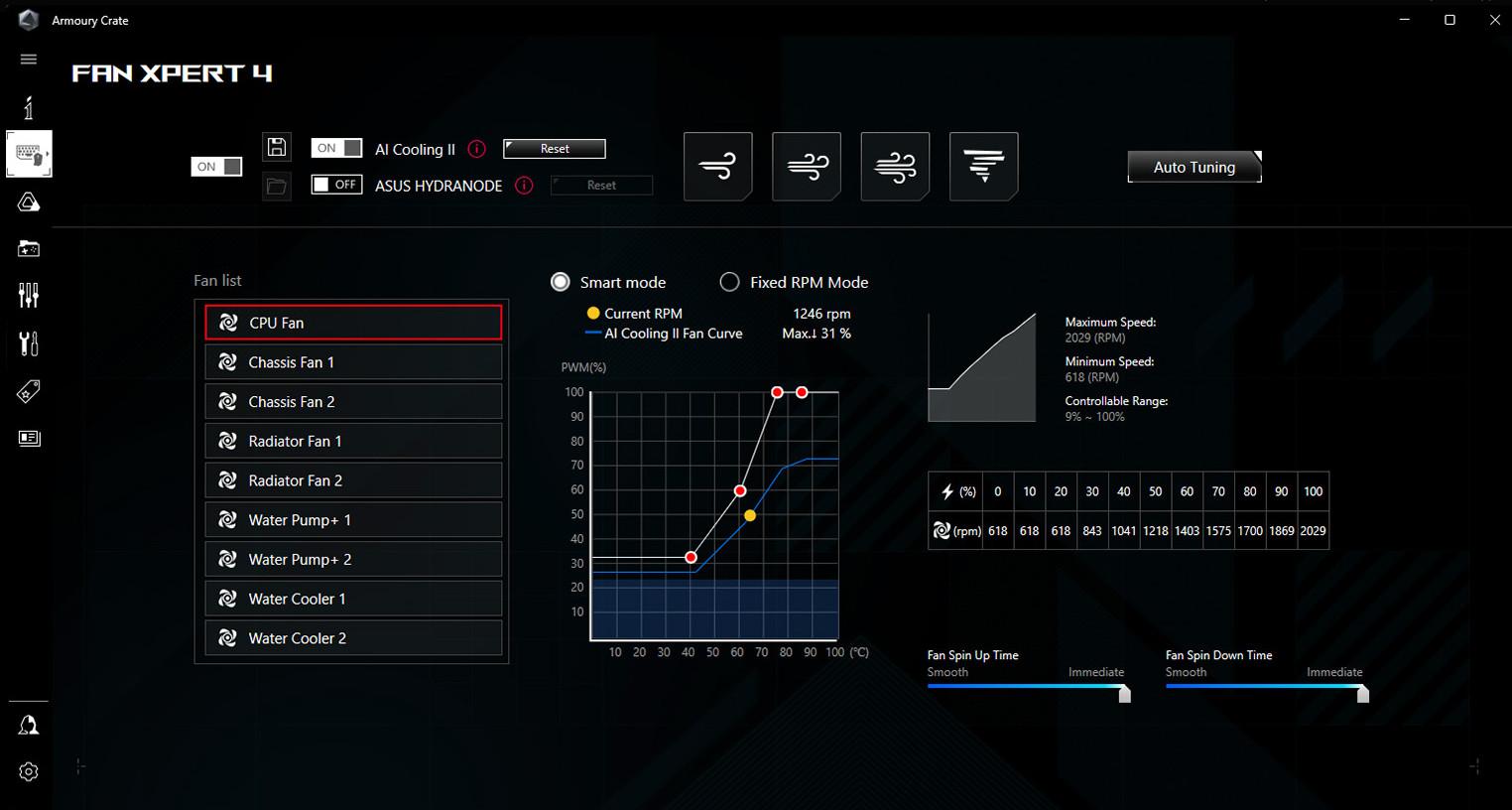
Task: Click the 1218 rpm table cell
Action: pos(1156,531)
